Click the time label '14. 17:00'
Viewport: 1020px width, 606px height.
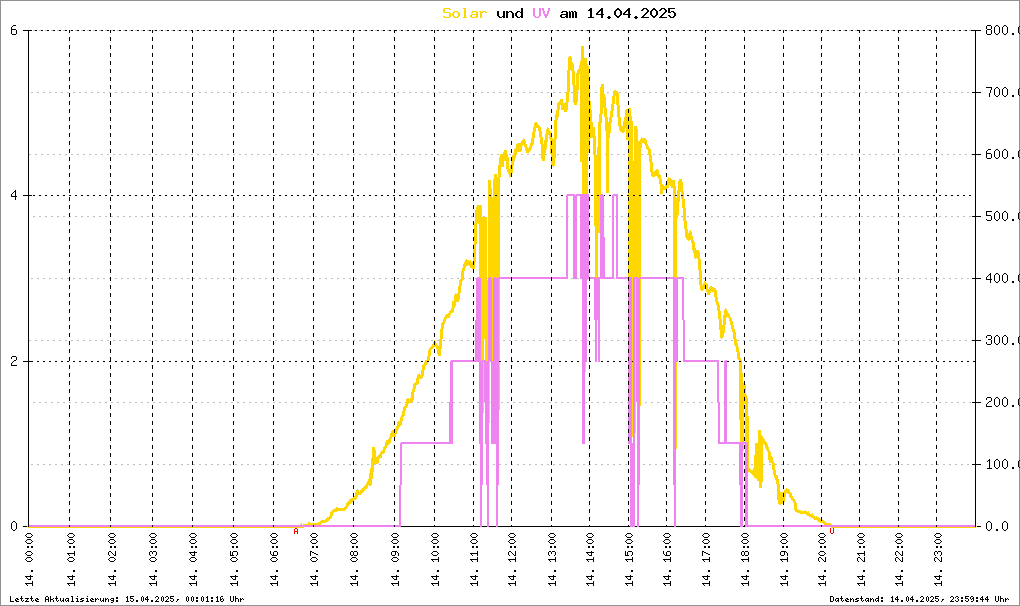(706, 559)
